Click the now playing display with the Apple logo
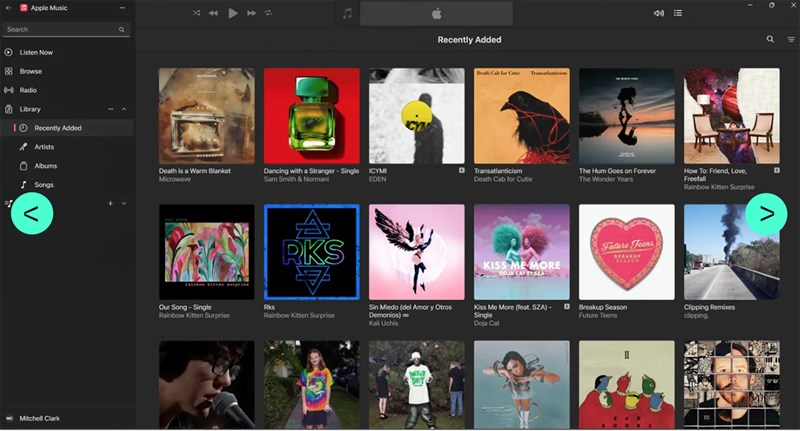This screenshot has height=431, width=800. coord(436,13)
